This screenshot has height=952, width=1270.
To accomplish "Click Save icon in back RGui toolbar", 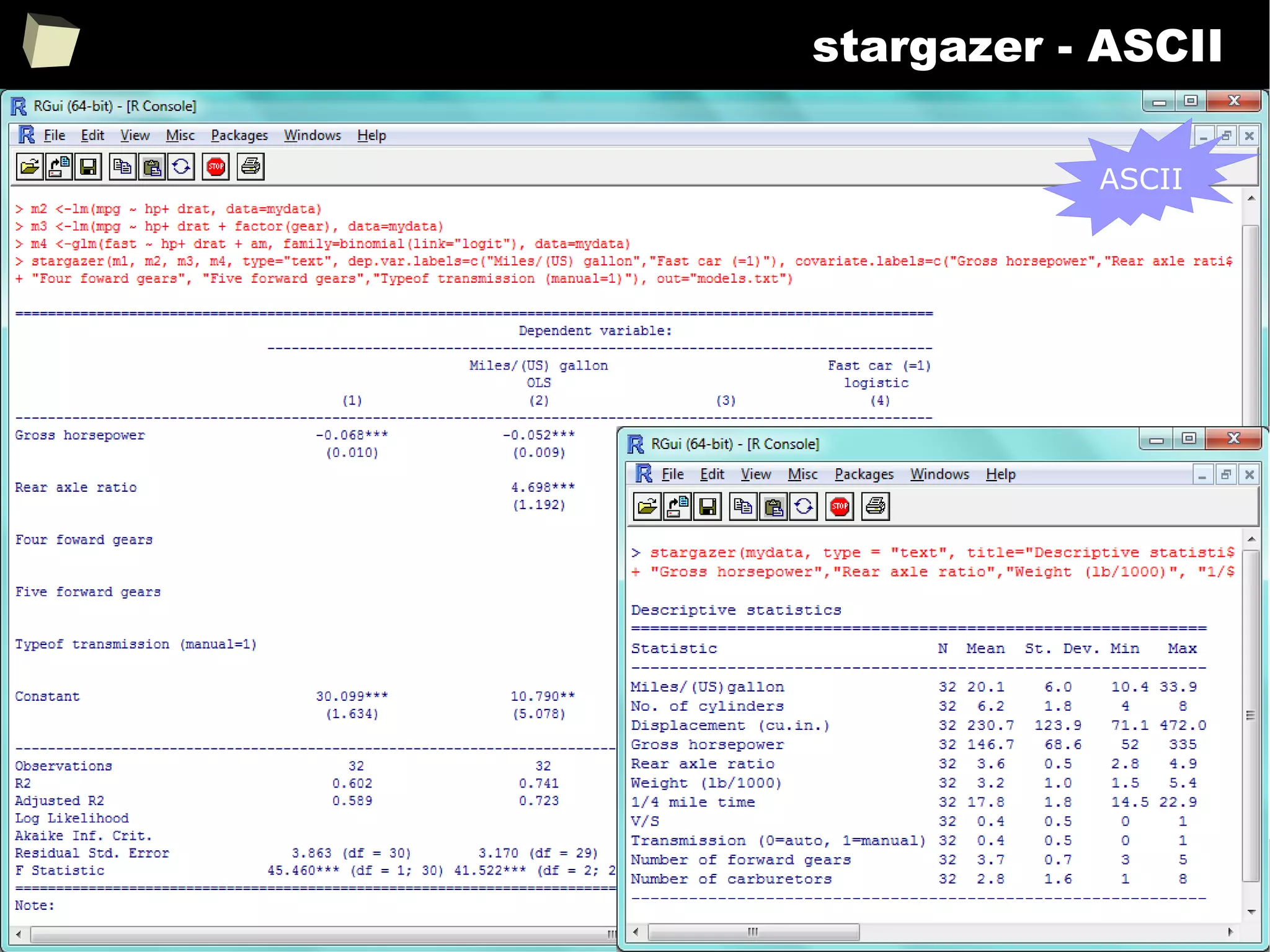I will coord(88,167).
